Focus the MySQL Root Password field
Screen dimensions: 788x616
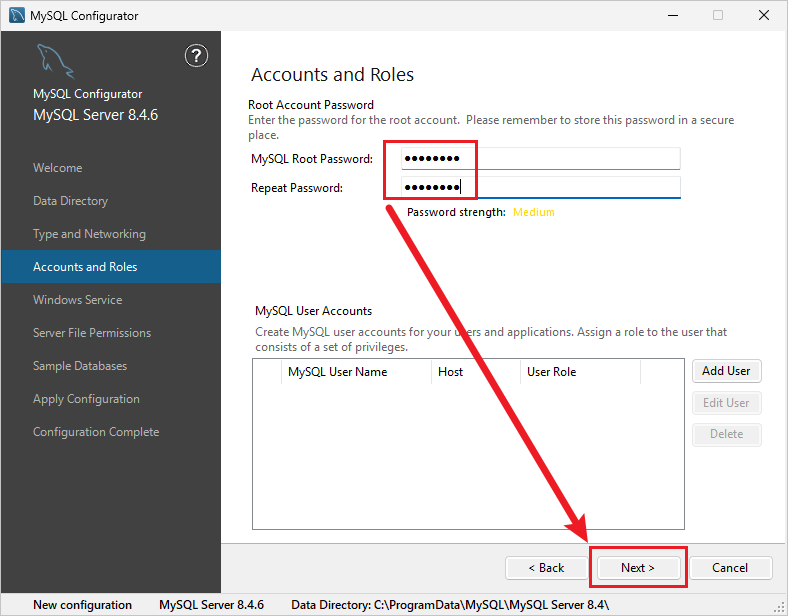[x=541, y=159]
